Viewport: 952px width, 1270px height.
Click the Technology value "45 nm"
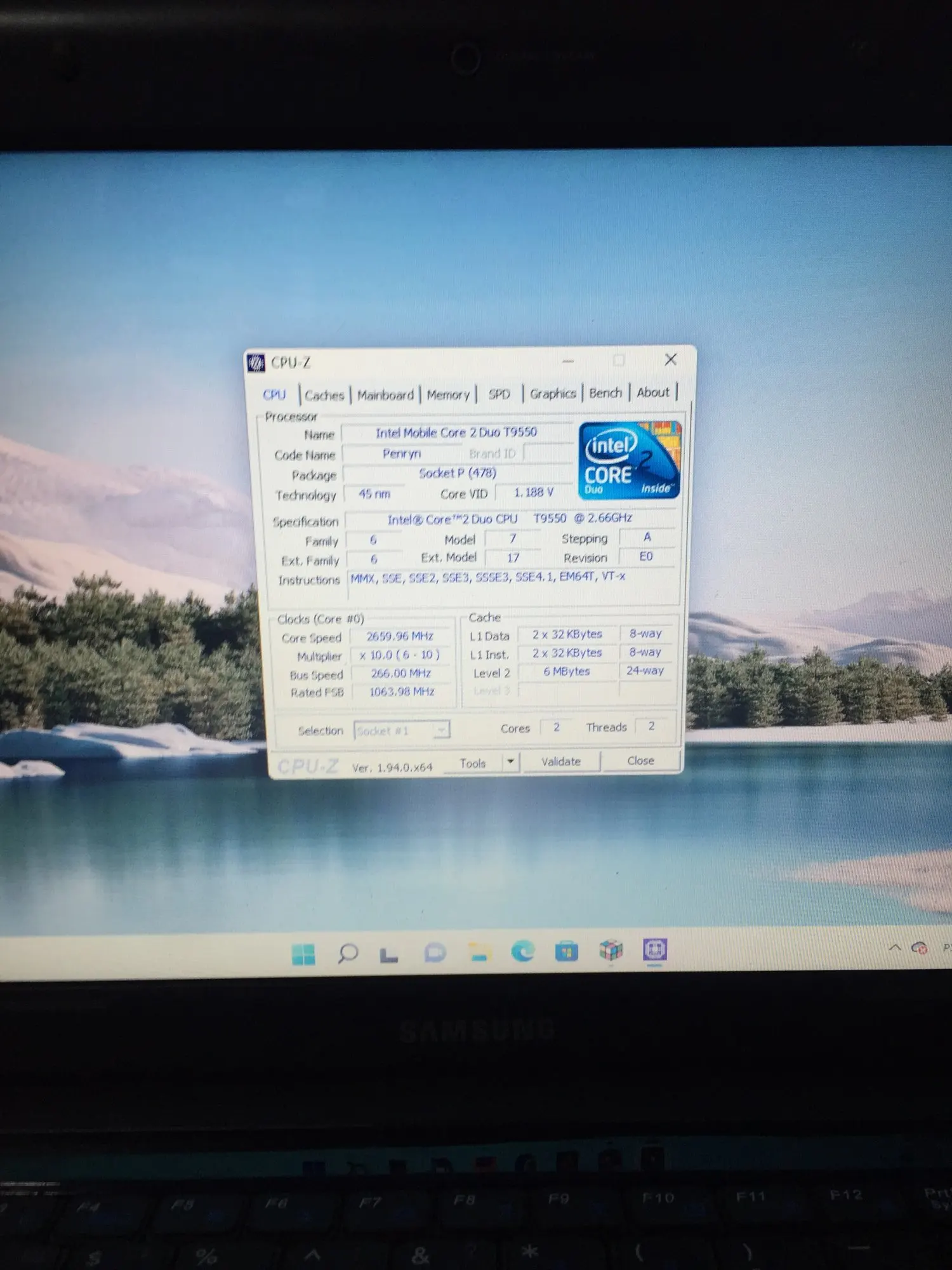tap(374, 494)
